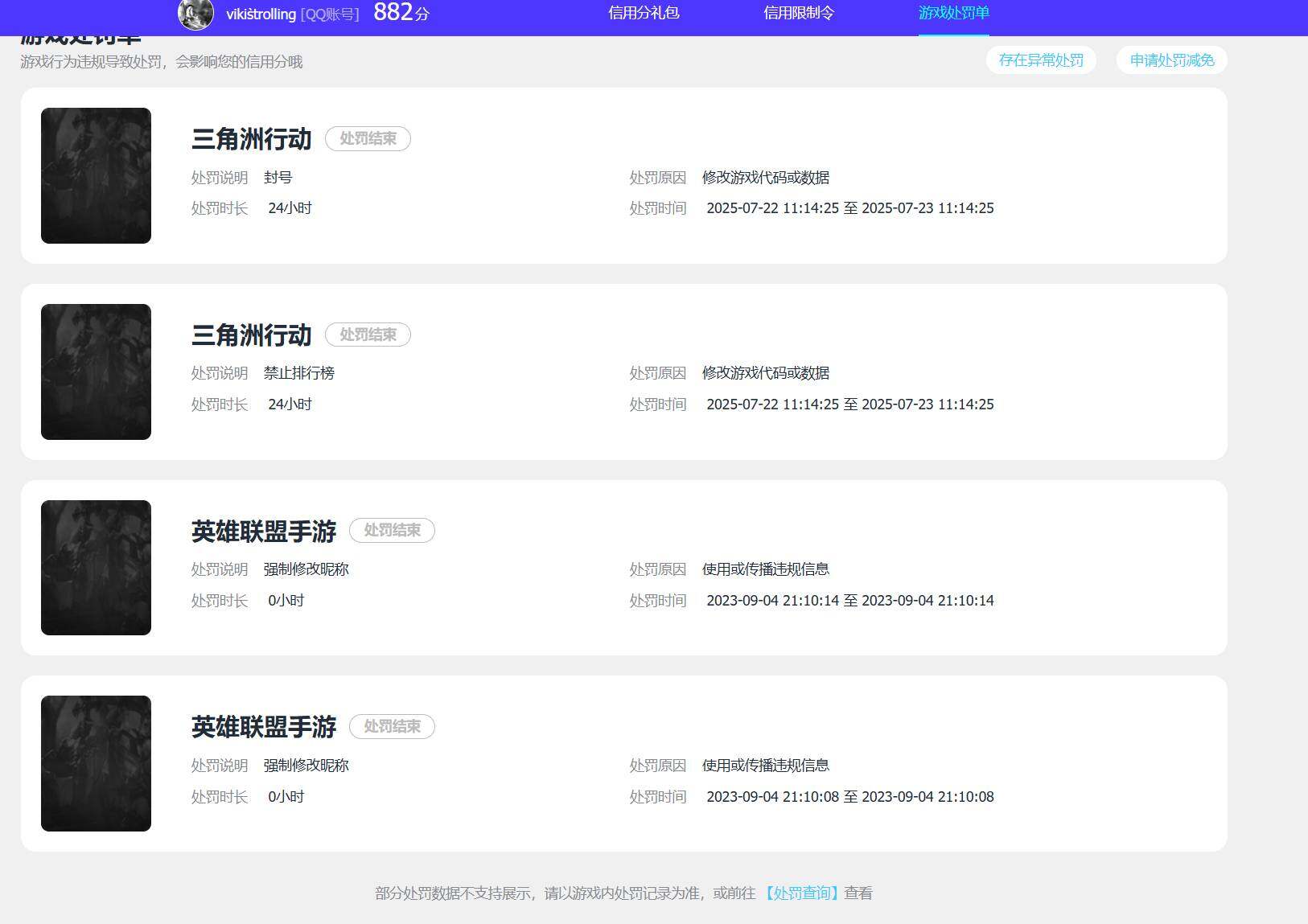Click the vikistrolling username

tap(261, 14)
